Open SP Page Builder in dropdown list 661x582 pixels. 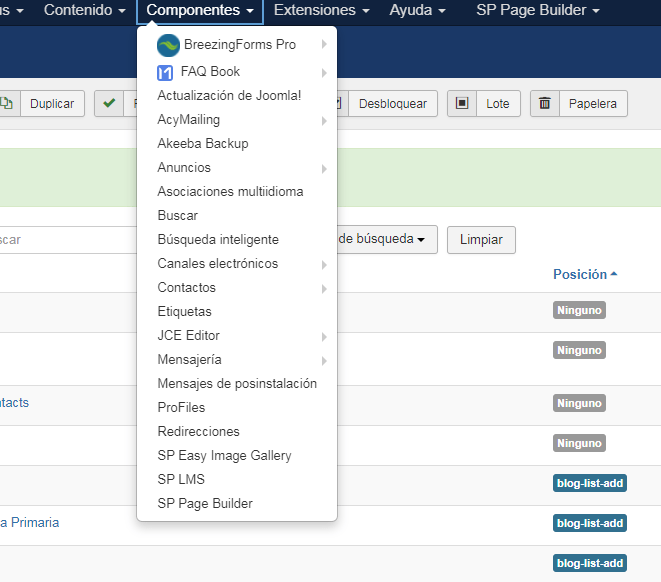tap(205, 504)
